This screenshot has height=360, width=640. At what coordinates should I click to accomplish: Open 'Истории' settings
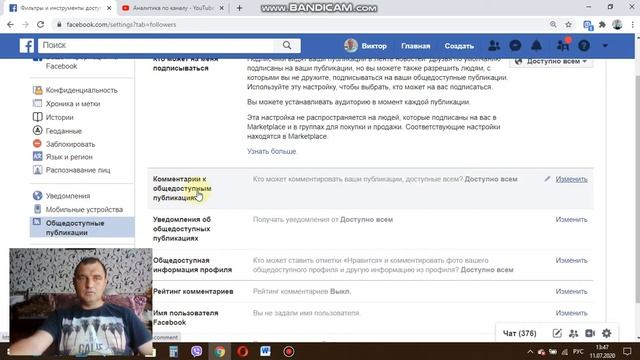(60, 117)
